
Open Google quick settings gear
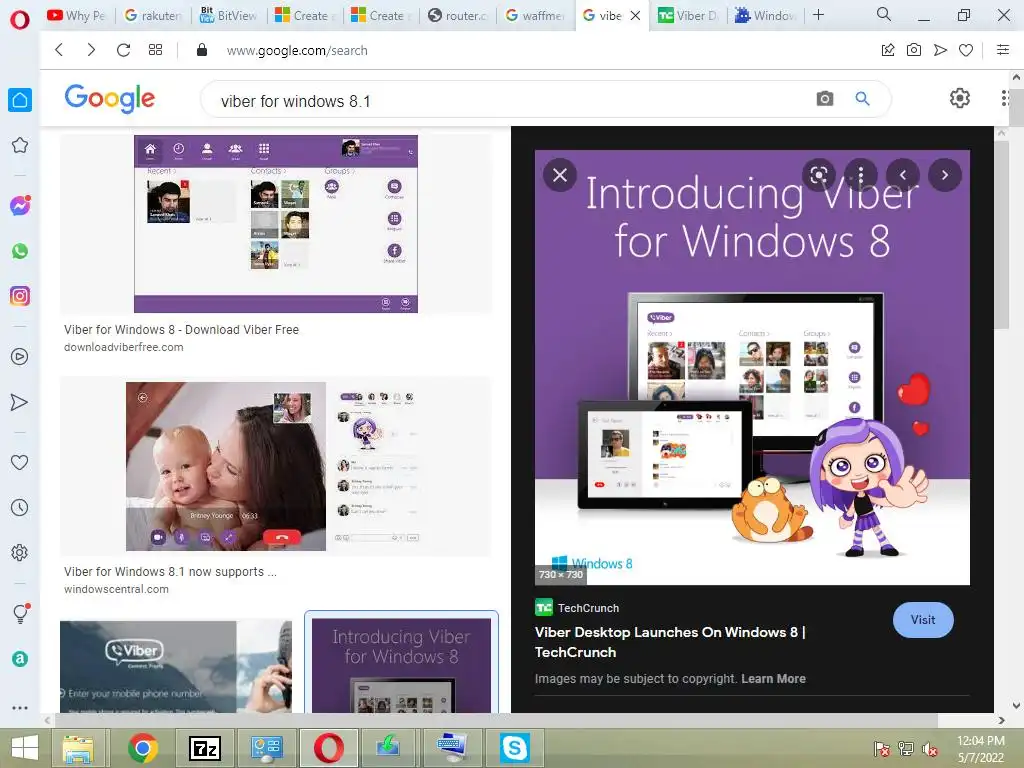959,98
